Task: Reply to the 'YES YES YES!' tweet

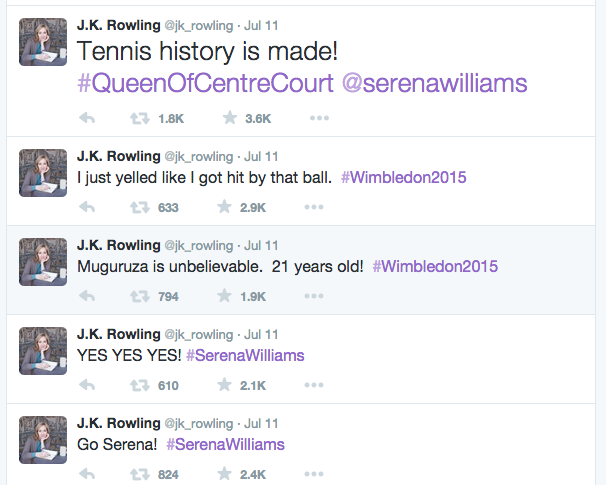Action: [x=87, y=385]
